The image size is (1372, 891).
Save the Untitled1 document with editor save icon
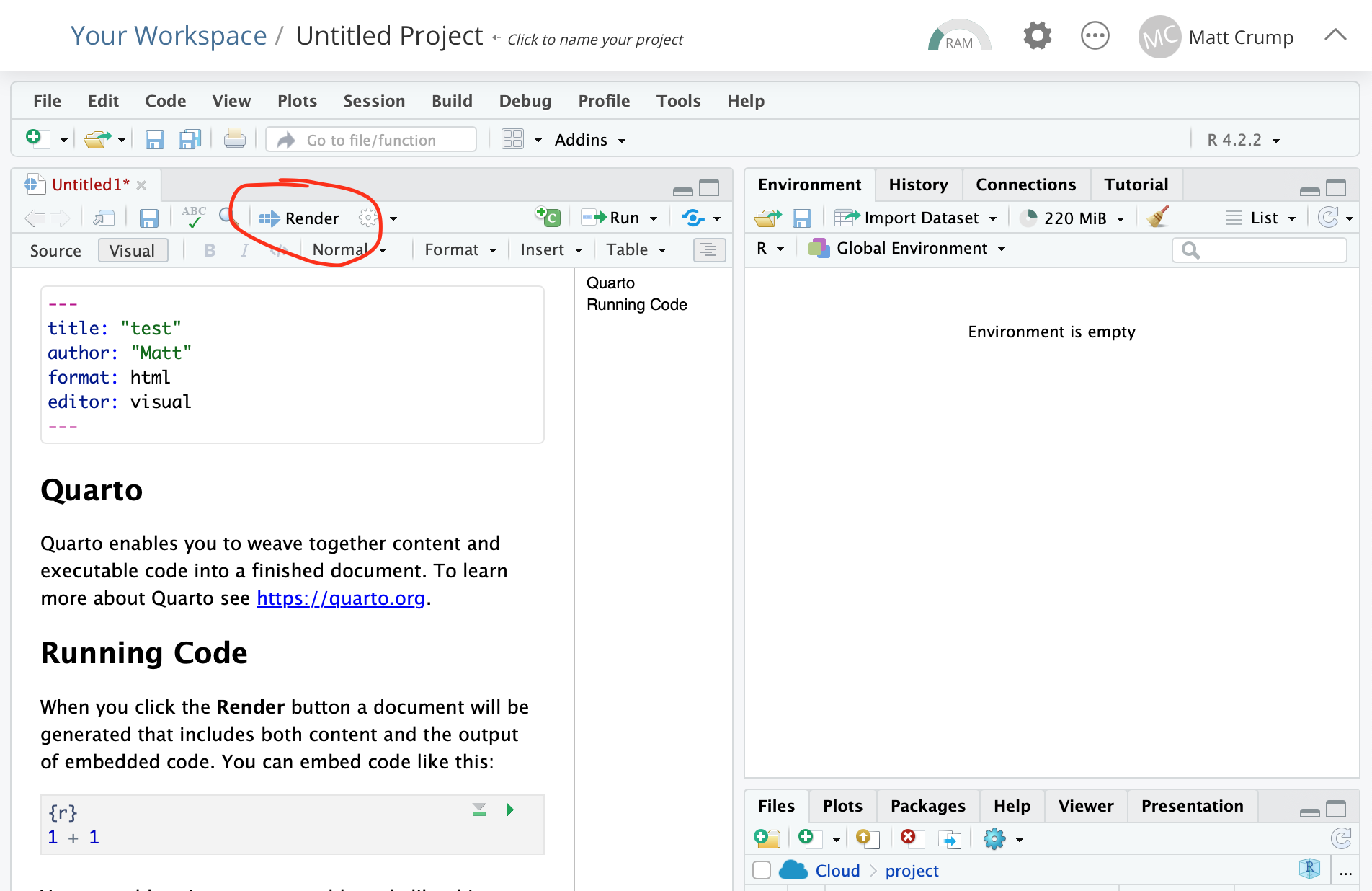(x=148, y=218)
